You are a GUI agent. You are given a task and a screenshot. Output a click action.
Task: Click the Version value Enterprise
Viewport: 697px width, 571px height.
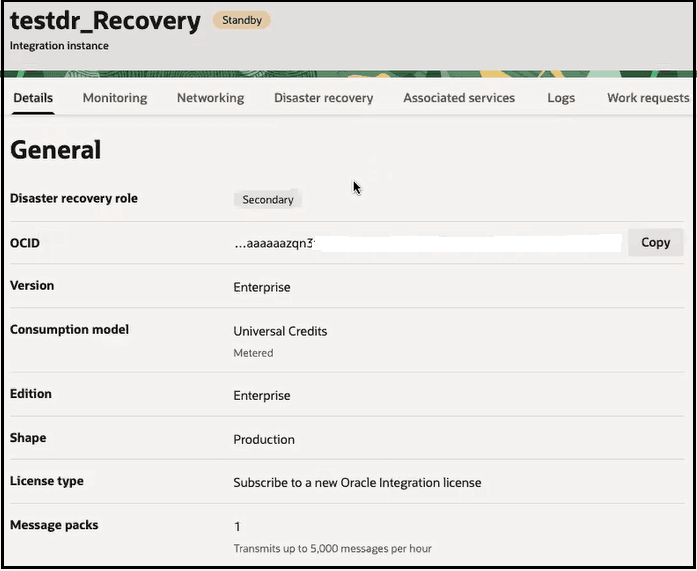click(x=262, y=287)
